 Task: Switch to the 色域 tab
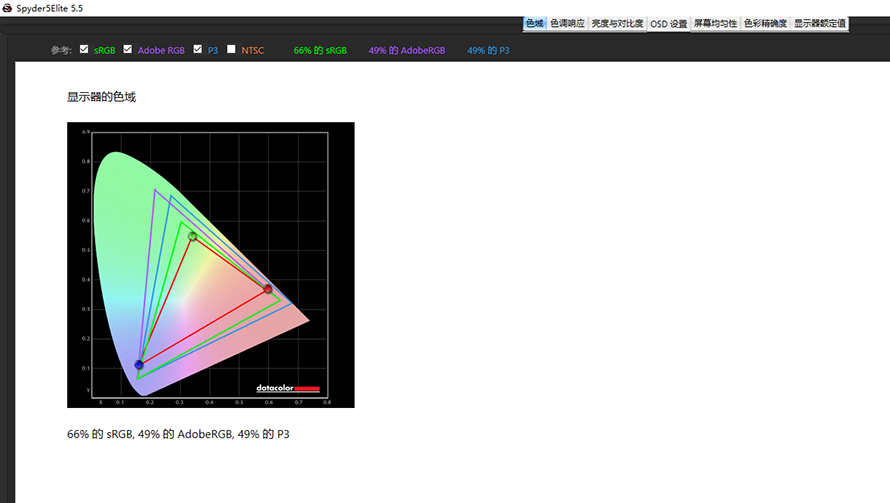pos(535,23)
